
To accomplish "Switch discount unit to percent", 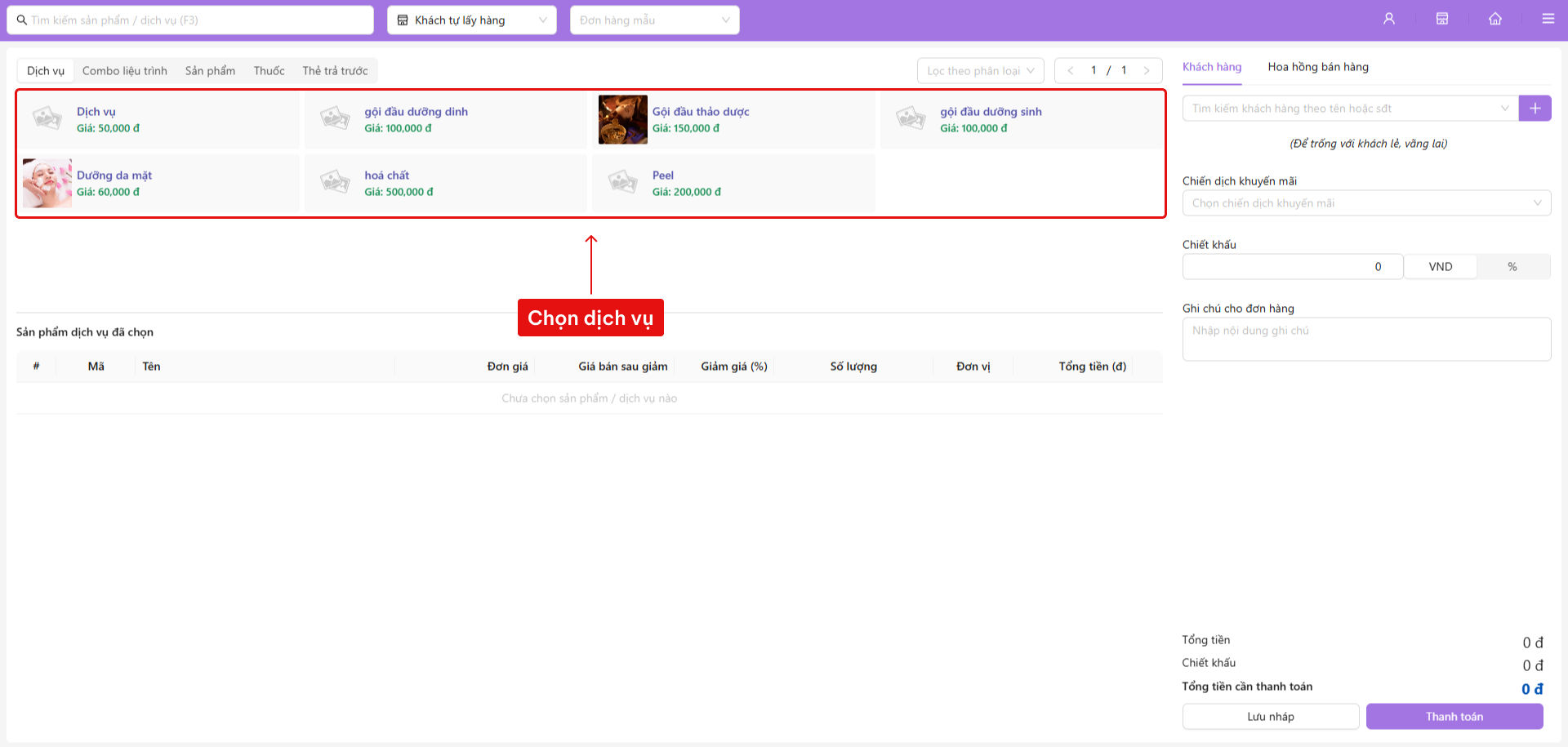I will tap(1512, 266).
